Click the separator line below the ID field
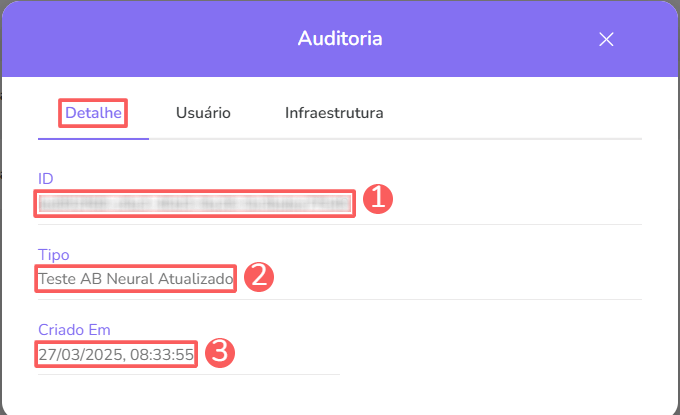This screenshot has width=680, height=415. point(340,224)
